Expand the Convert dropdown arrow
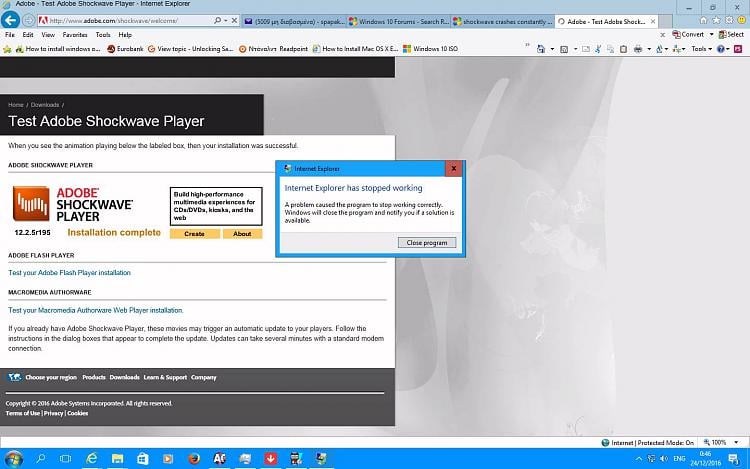The height and width of the screenshot is (469, 750). [711, 34]
